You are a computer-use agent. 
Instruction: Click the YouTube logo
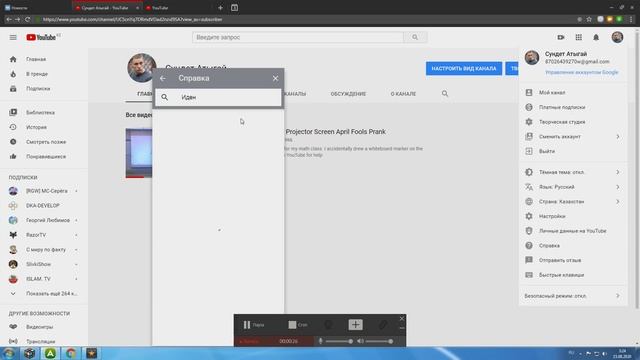[x=41, y=37]
